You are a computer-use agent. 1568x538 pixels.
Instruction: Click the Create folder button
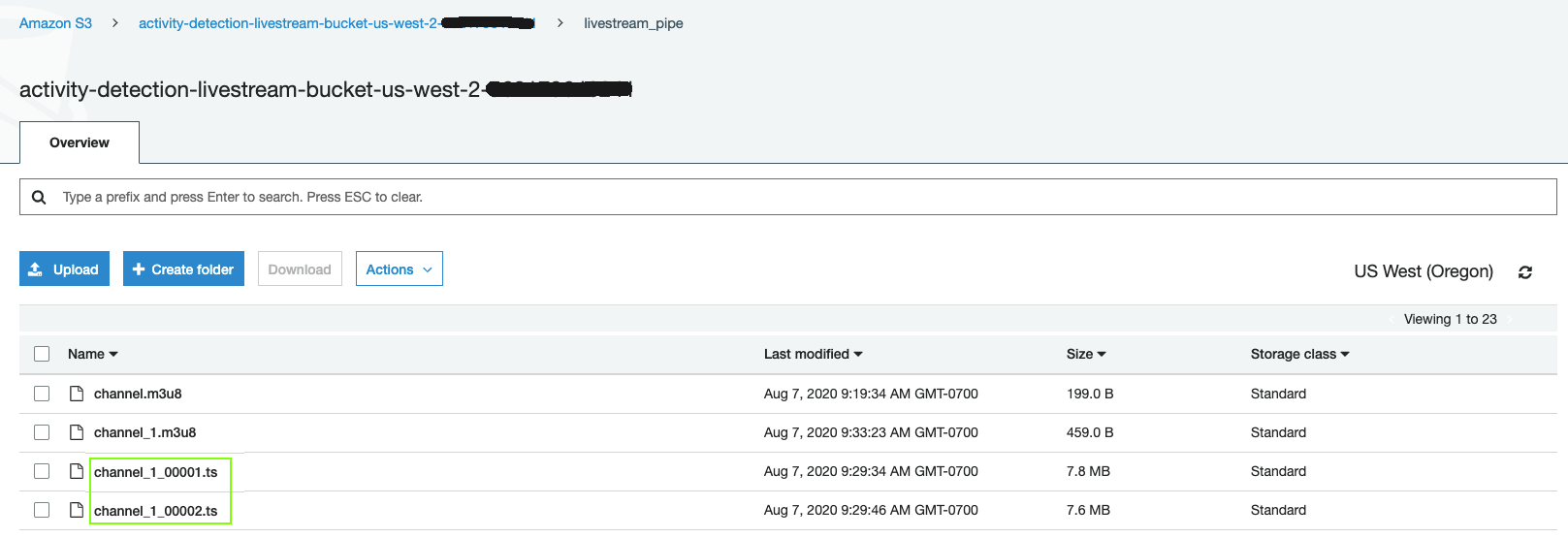click(x=183, y=269)
